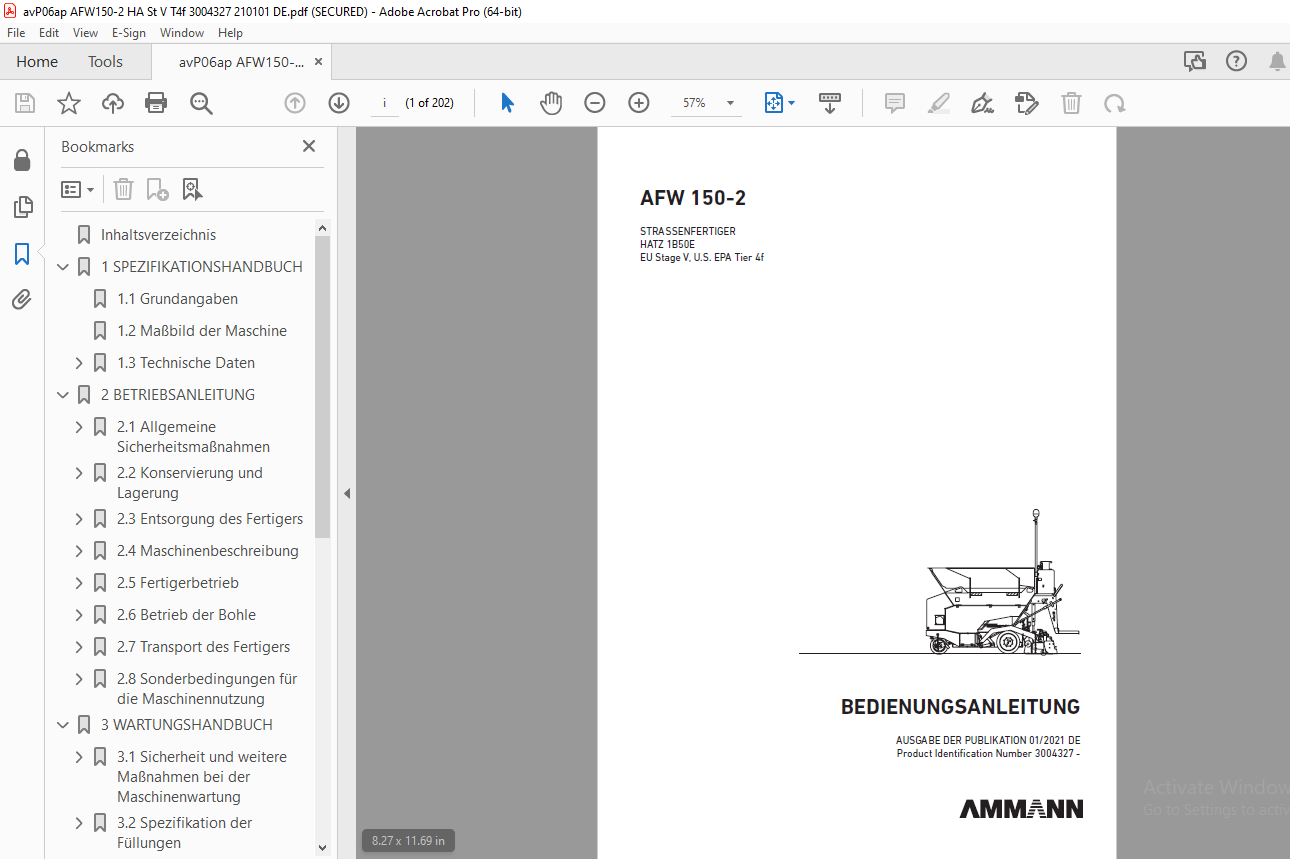1290x859 pixels.
Task: Collapse 3 WARTUNGSHANDBUCH bookmark
Action: pyautogui.click(x=63, y=725)
